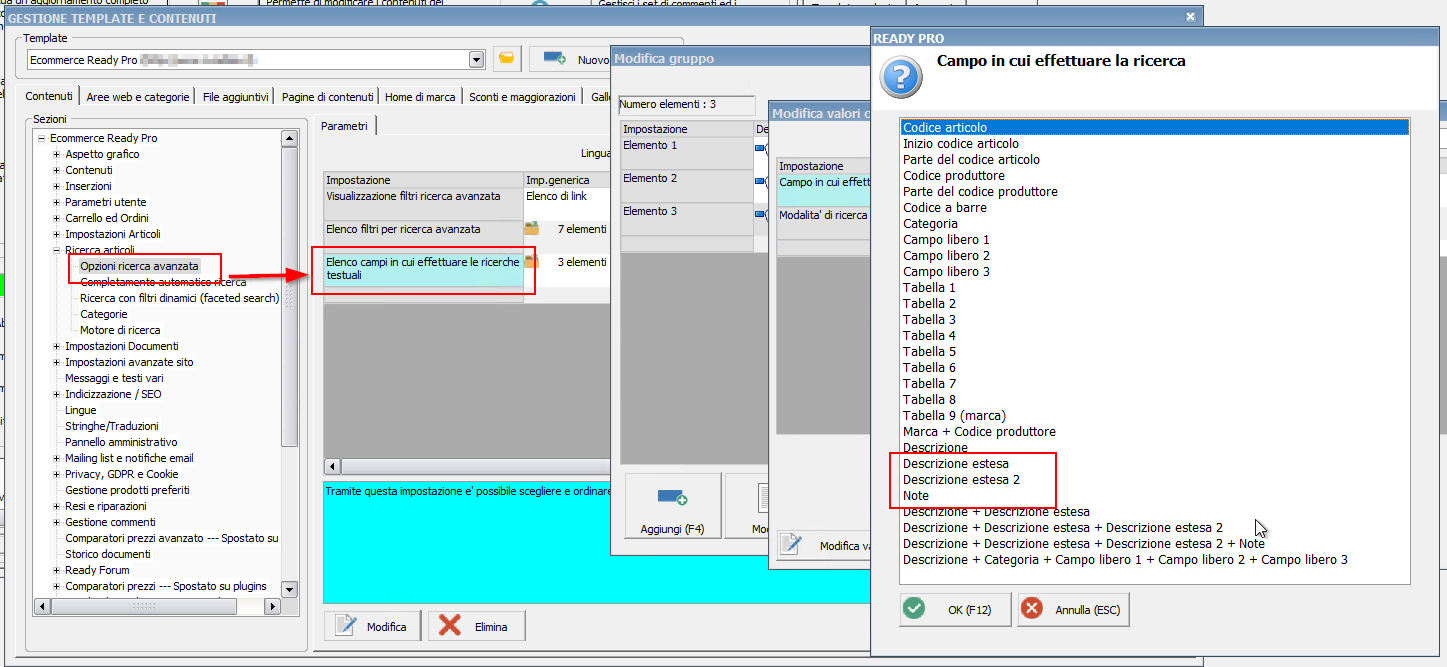Collapse the Ricerca articoli node
The height and width of the screenshot is (667, 1447).
tap(57, 250)
